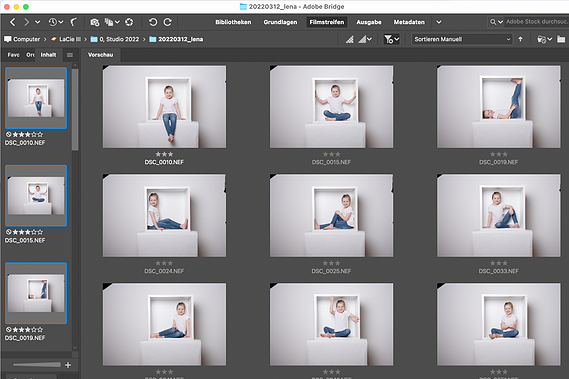The image size is (569, 379).
Task: Rotate image 90° clockwise
Action: pyautogui.click(x=167, y=22)
